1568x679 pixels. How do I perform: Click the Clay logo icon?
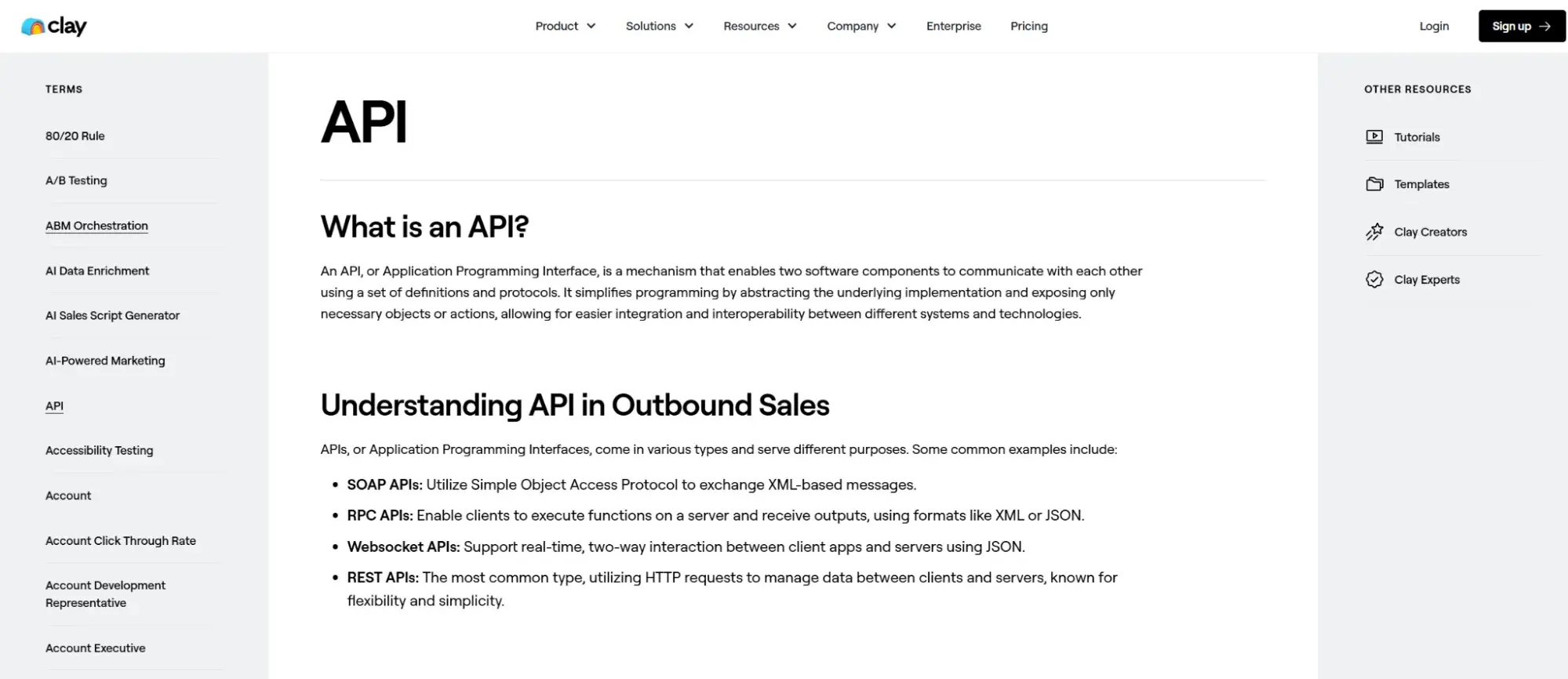pyautogui.click(x=32, y=27)
